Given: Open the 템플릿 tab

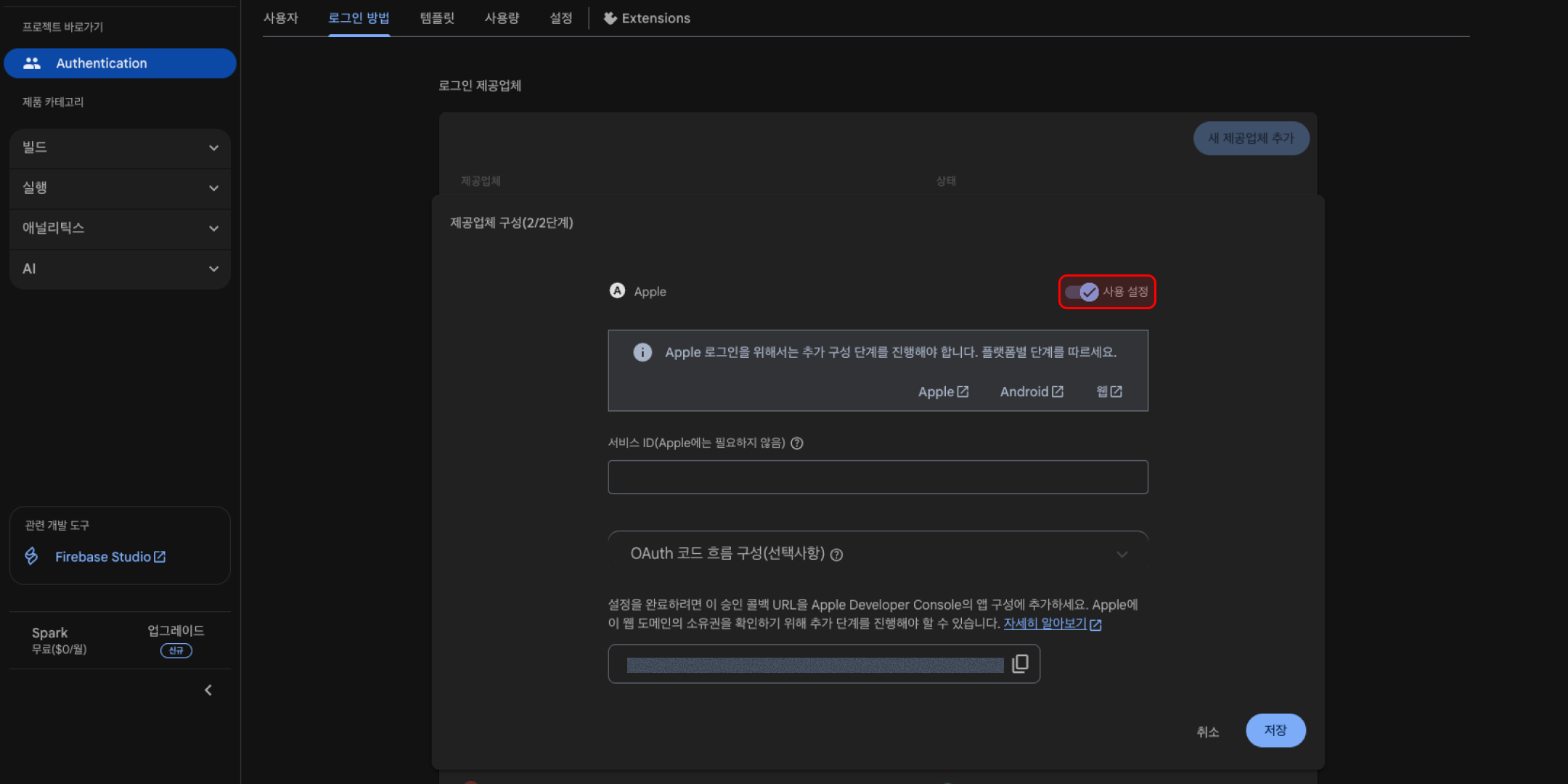Looking at the screenshot, I should pyautogui.click(x=437, y=18).
